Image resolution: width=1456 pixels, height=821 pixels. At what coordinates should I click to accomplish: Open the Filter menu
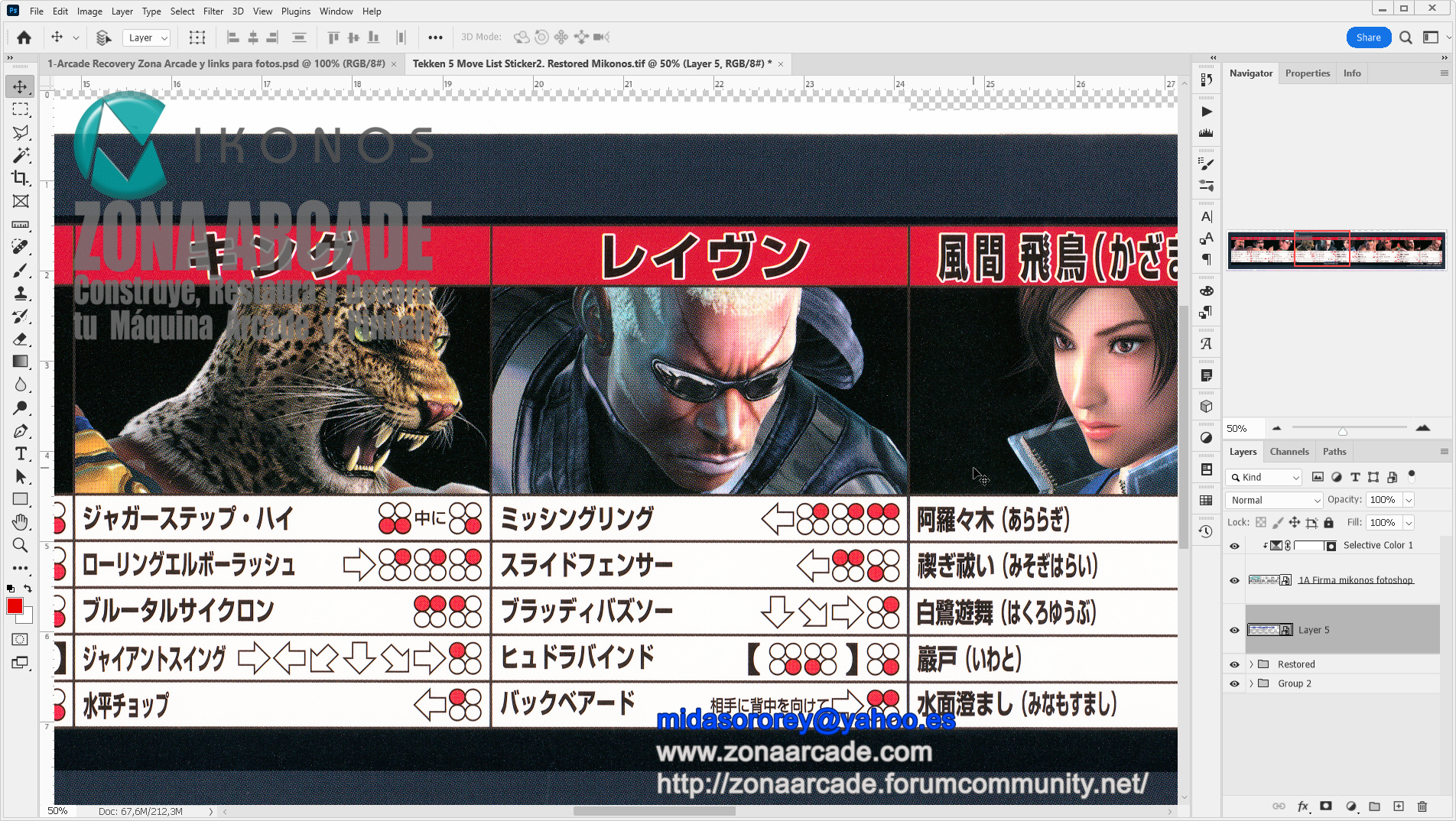point(213,11)
